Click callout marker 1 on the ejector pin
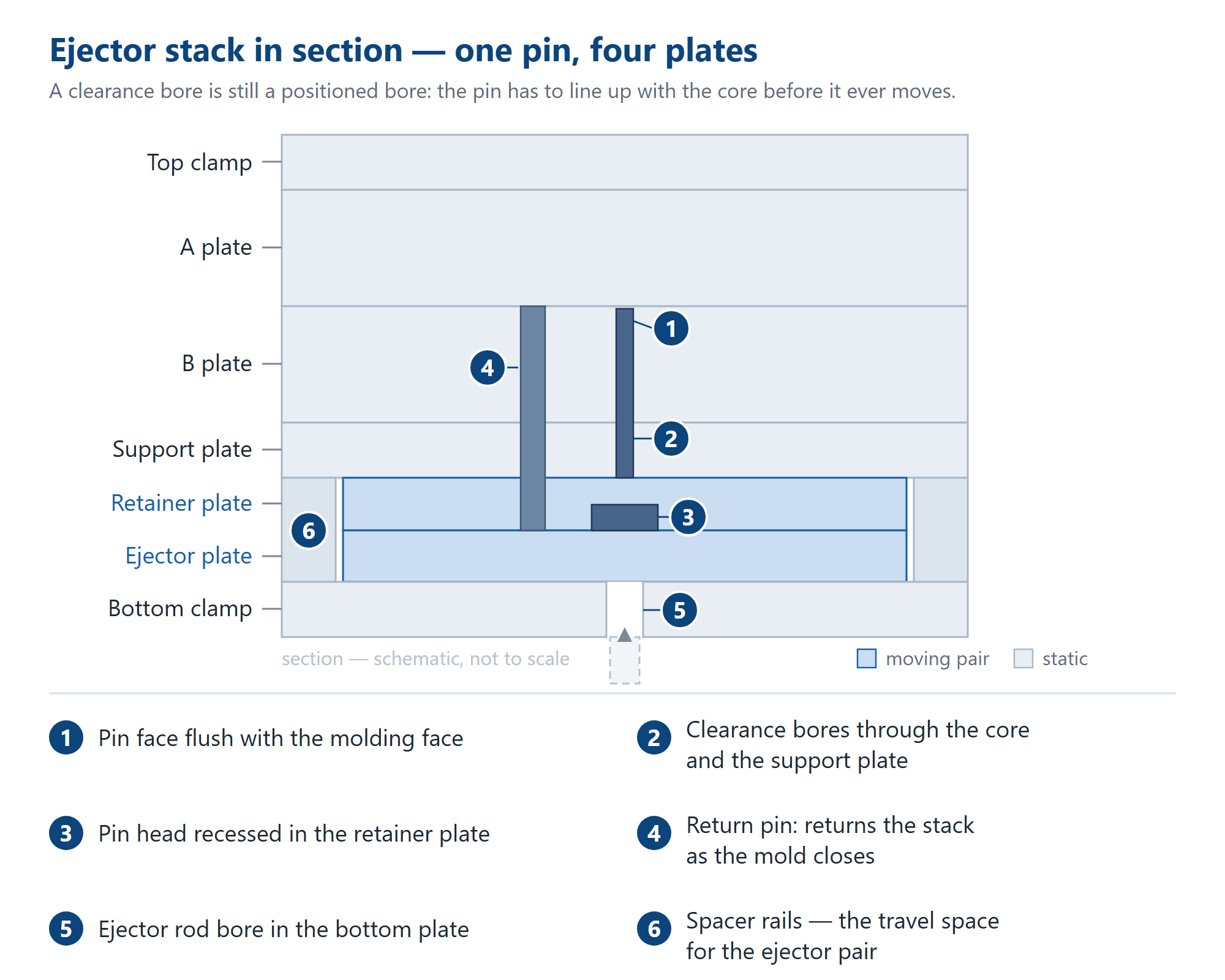This screenshot has height=980, width=1225. tap(671, 329)
